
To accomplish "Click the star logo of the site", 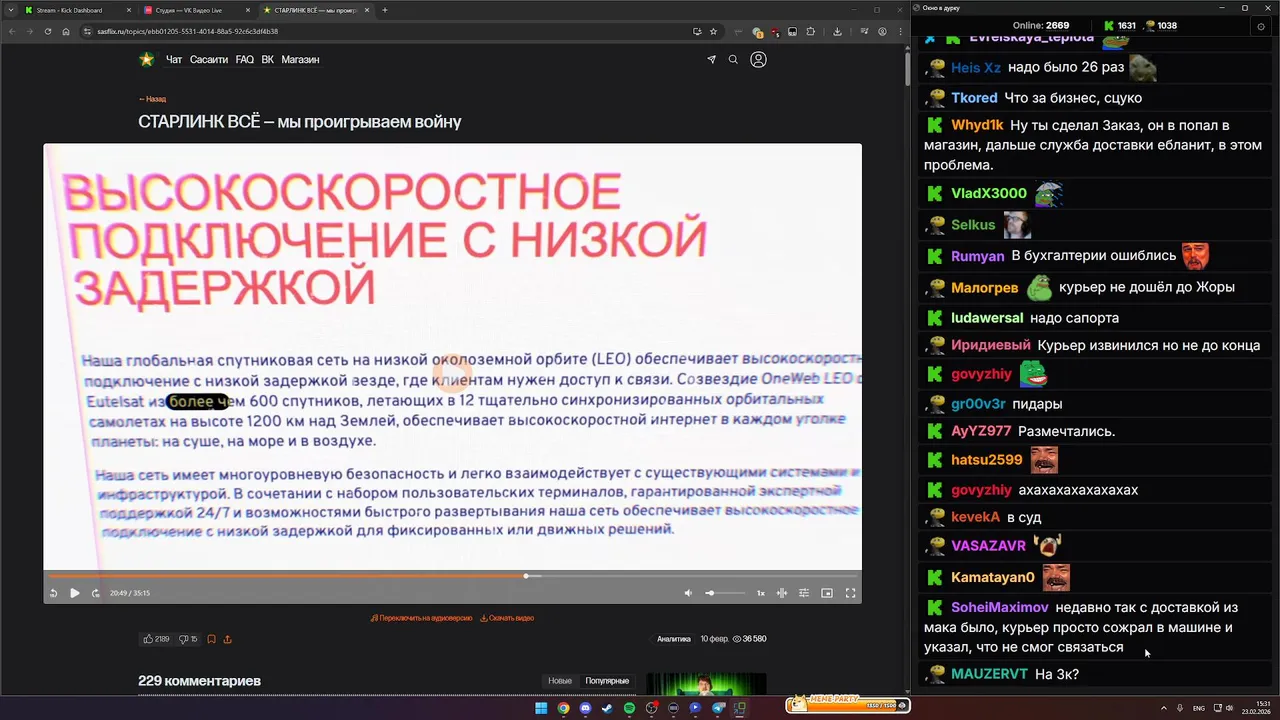I will [x=147, y=59].
